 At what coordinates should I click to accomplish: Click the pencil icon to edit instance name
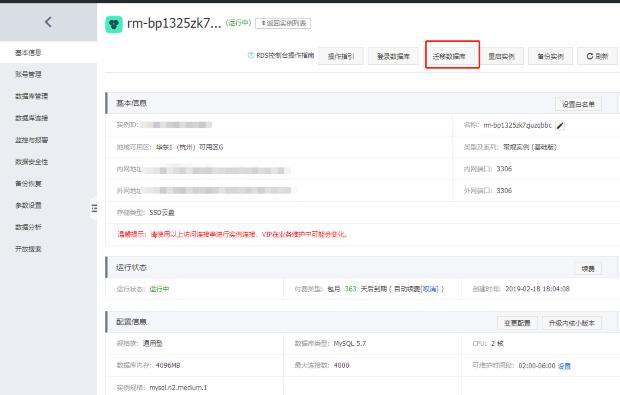coord(560,126)
